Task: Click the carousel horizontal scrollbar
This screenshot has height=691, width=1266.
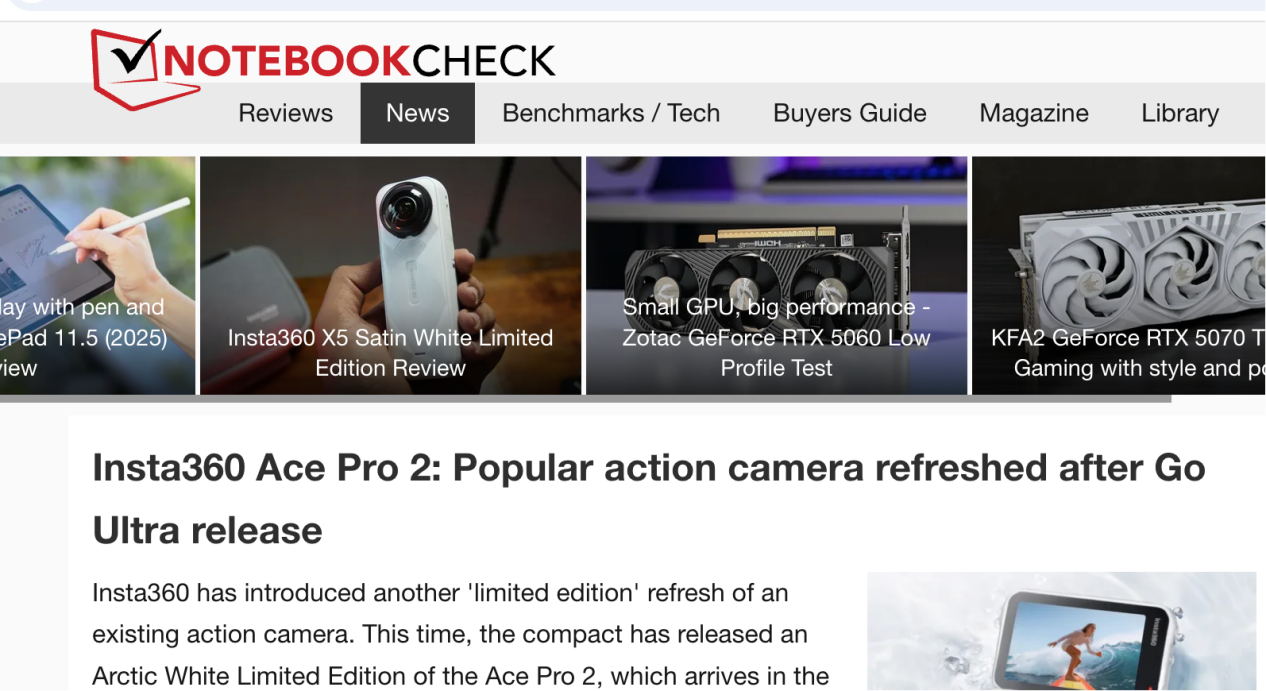Action: (x=585, y=399)
